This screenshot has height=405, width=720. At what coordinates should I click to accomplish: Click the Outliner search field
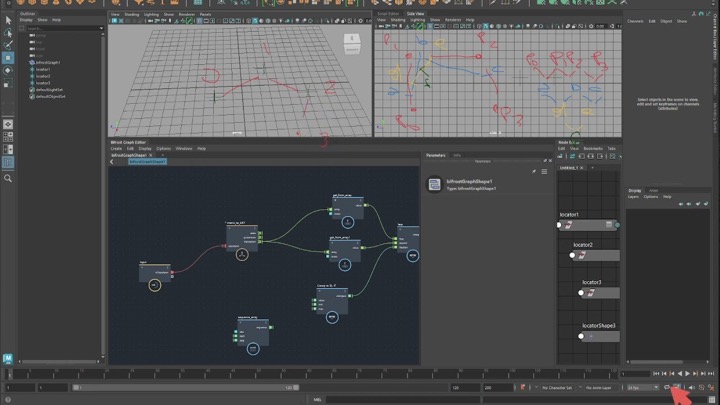click(64, 28)
